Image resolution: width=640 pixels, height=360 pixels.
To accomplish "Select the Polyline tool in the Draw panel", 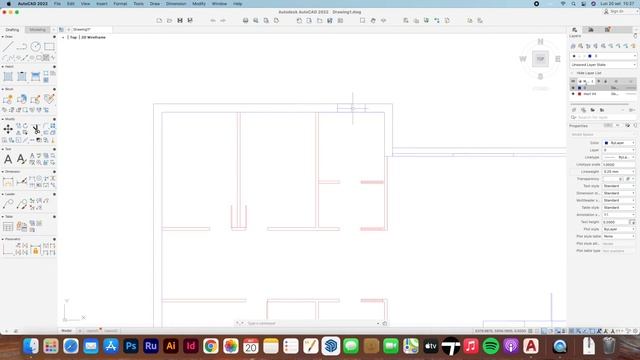I will tap(22, 47).
